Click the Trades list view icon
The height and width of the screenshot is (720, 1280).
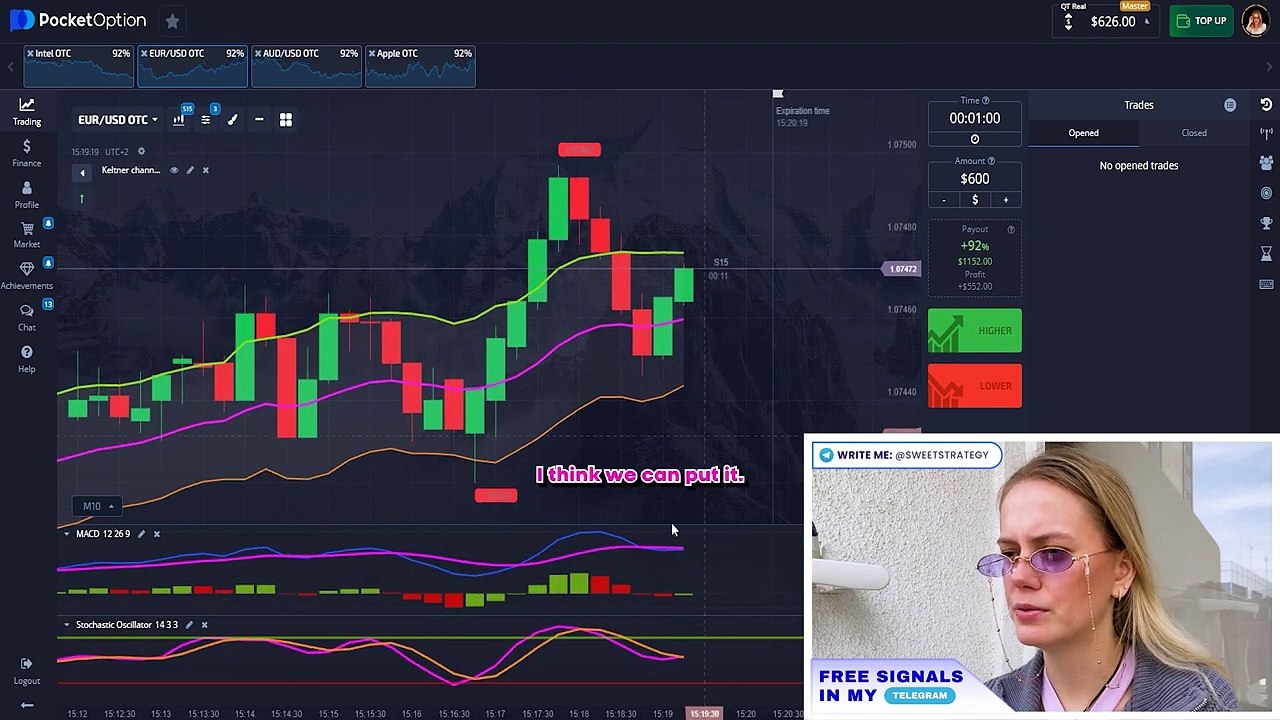pyautogui.click(x=1230, y=105)
